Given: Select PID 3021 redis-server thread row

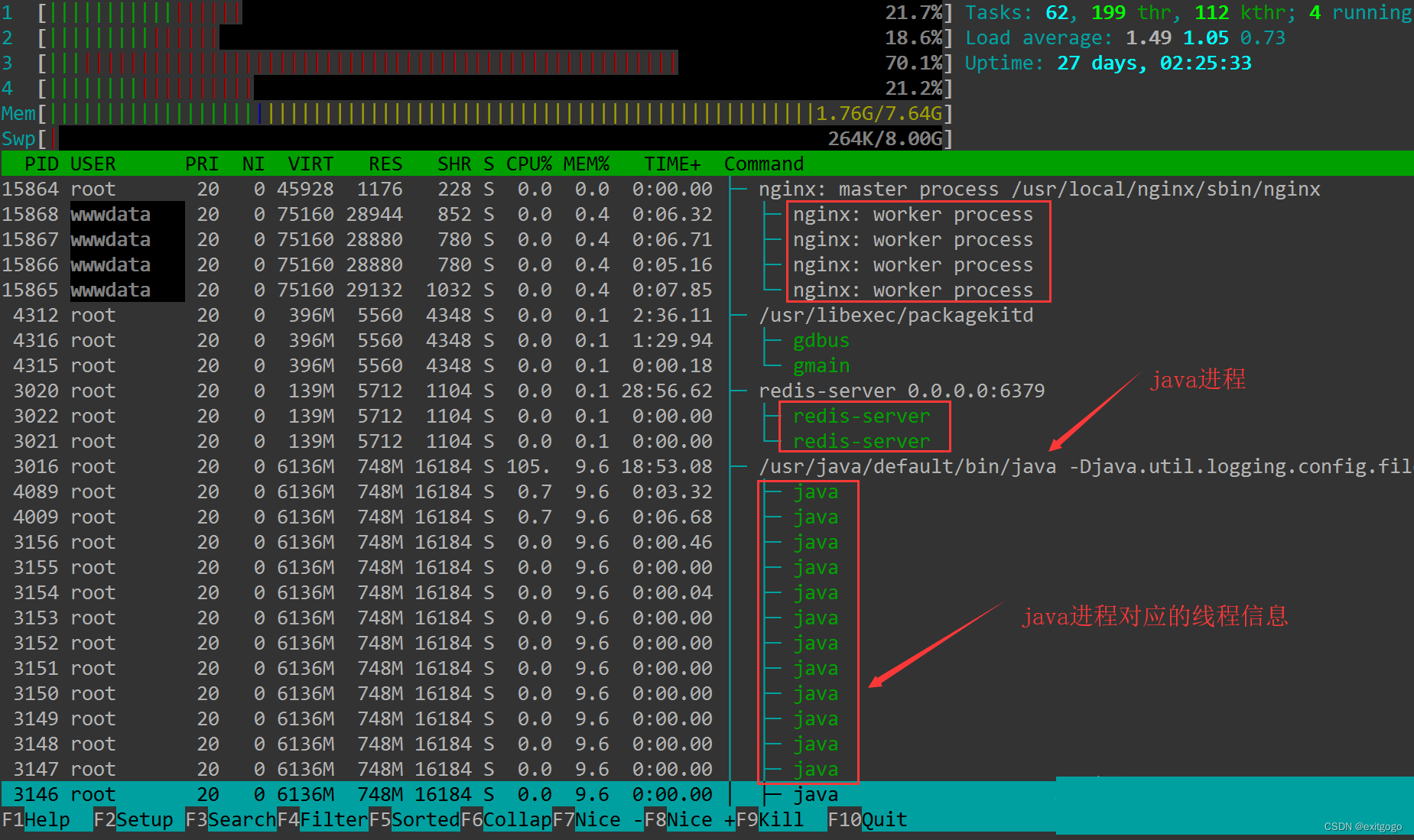Looking at the screenshot, I should [x=707, y=441].
